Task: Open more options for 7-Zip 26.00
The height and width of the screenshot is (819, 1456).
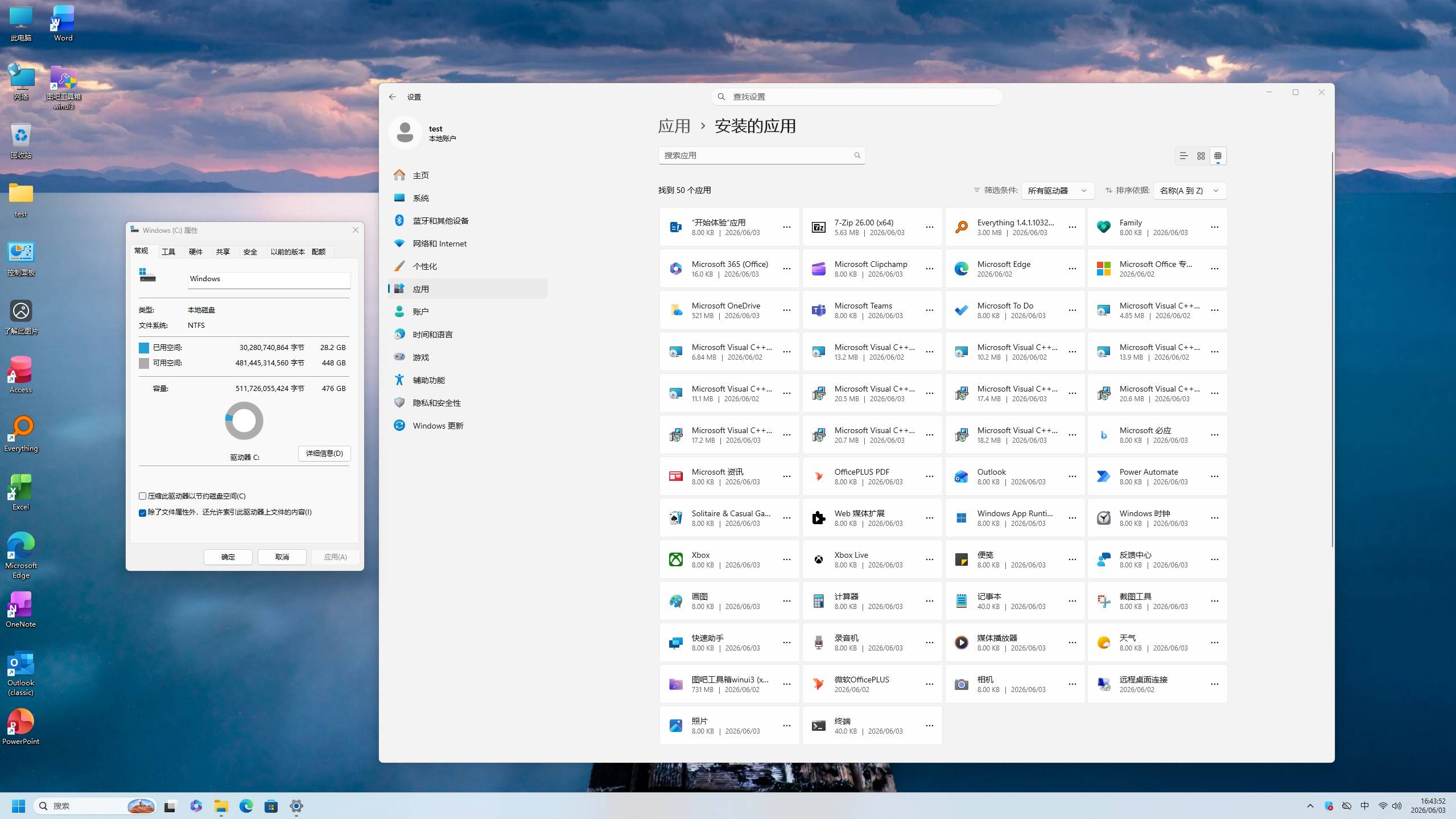Action: pos(929,227)
